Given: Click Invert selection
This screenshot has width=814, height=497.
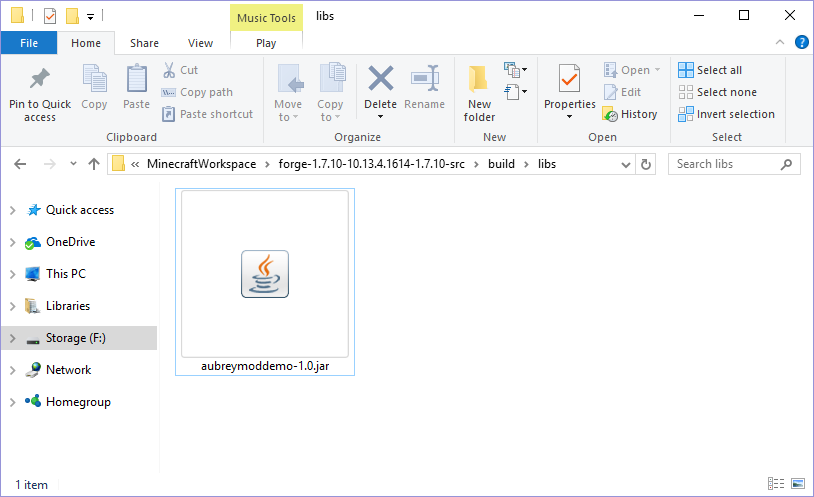Looking at the screenshot, I should [726, 114].
